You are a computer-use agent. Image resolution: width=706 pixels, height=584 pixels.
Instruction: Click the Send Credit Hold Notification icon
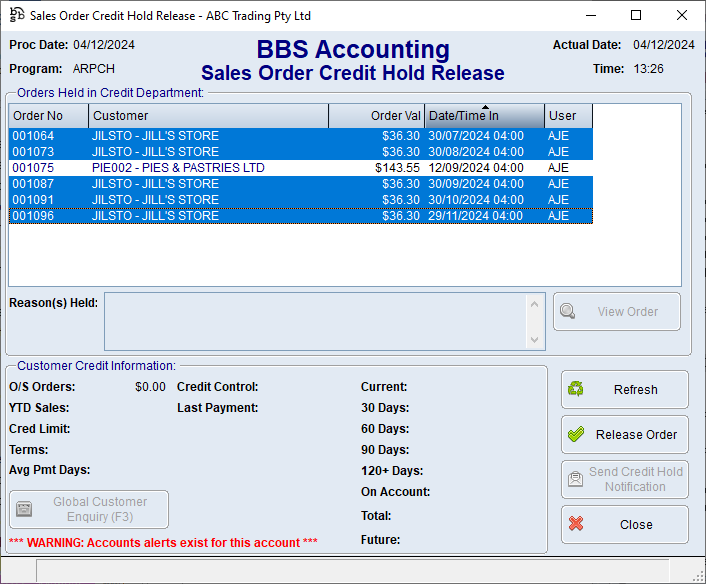[576, 480]
